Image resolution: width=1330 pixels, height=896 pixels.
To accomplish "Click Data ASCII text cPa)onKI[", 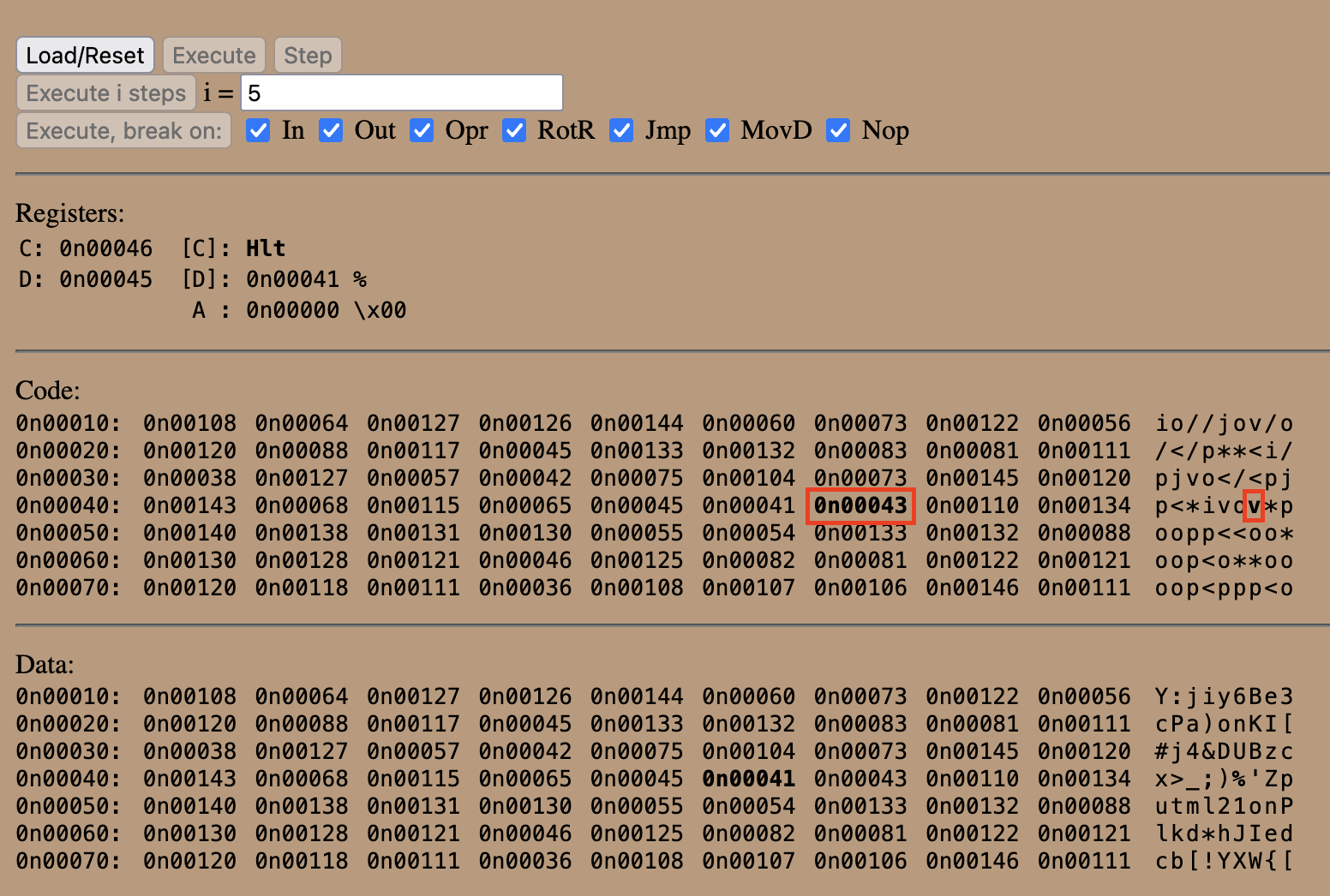I will (x=1225, y=724).
